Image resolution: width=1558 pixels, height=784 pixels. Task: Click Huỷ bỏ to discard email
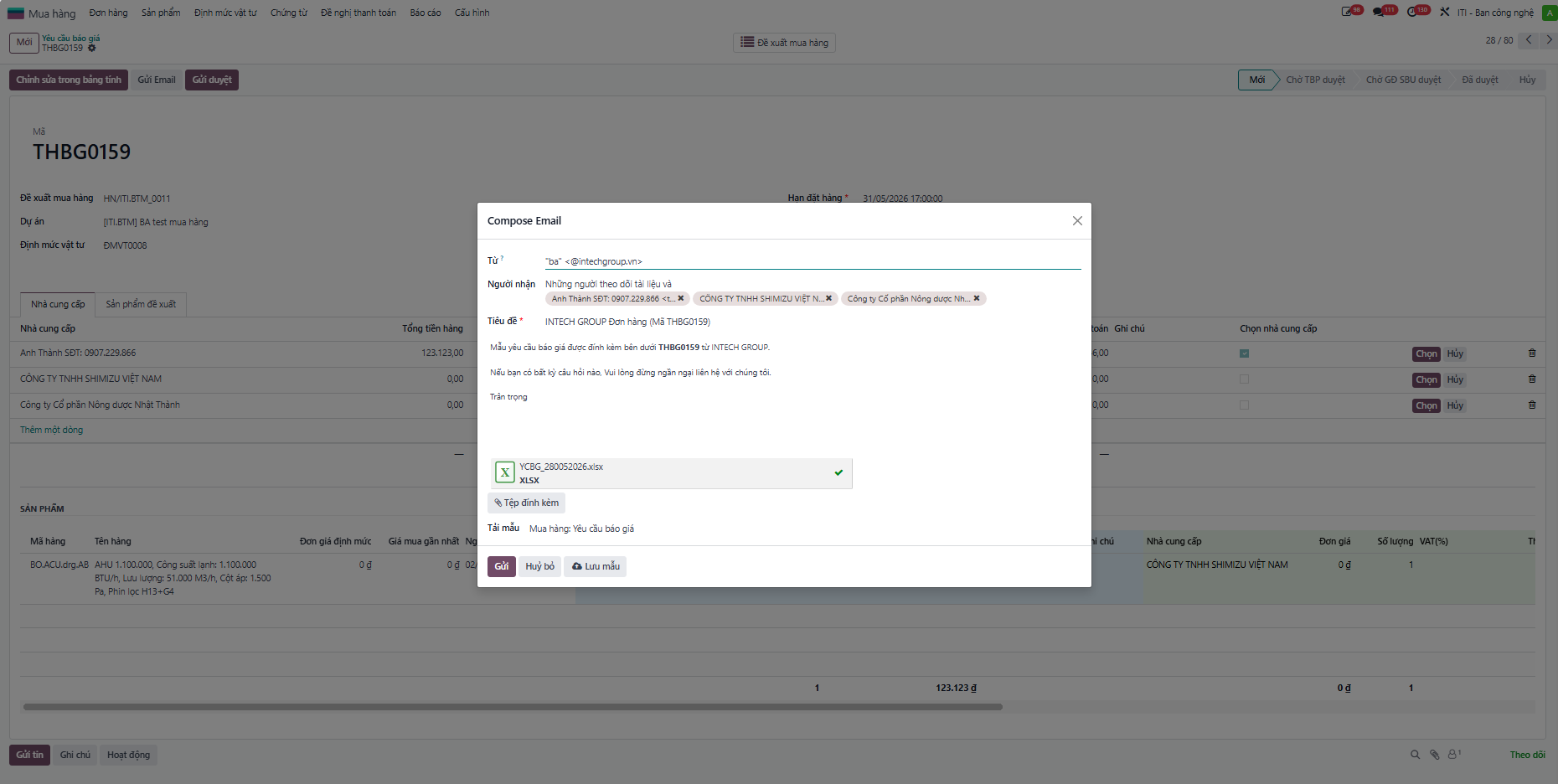[539, 566]
